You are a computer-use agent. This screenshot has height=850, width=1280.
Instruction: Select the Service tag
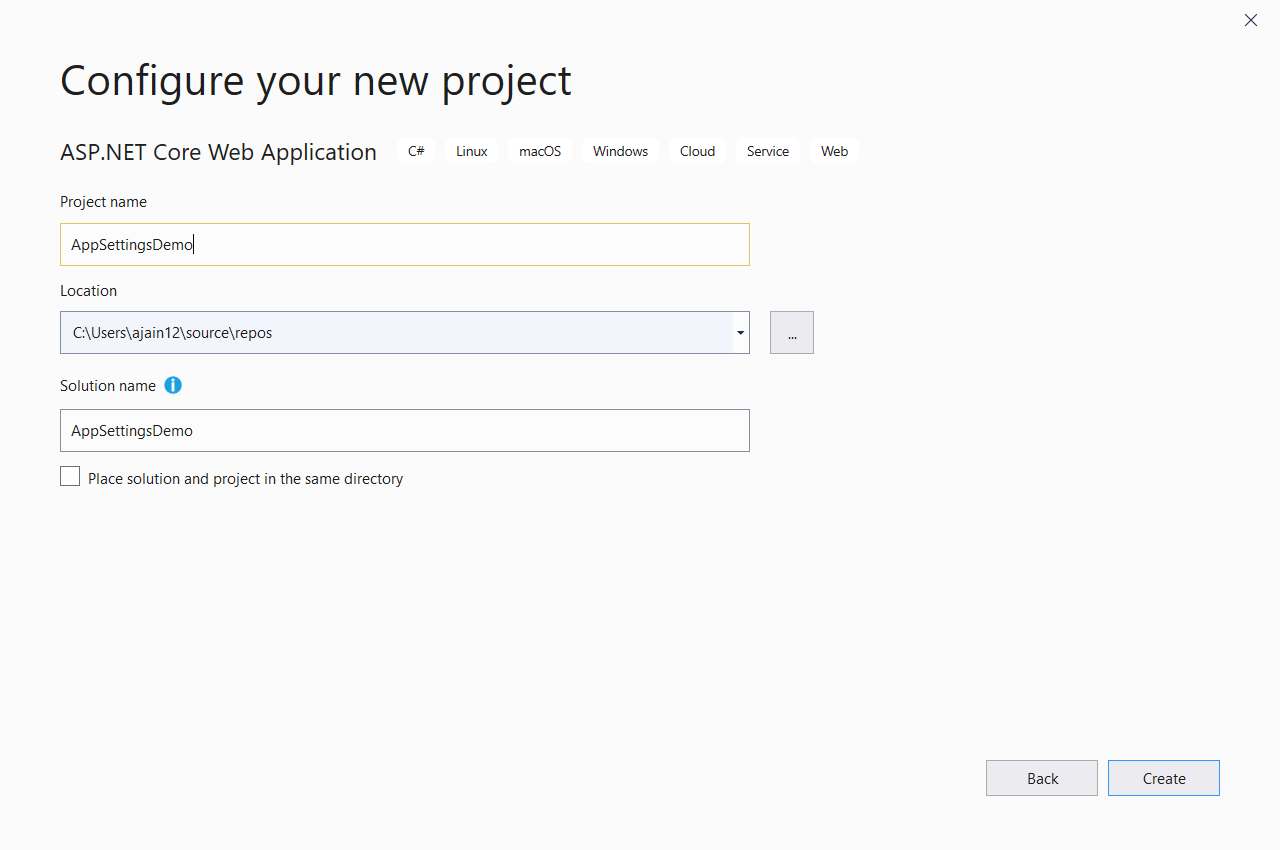tap(768, 151)
